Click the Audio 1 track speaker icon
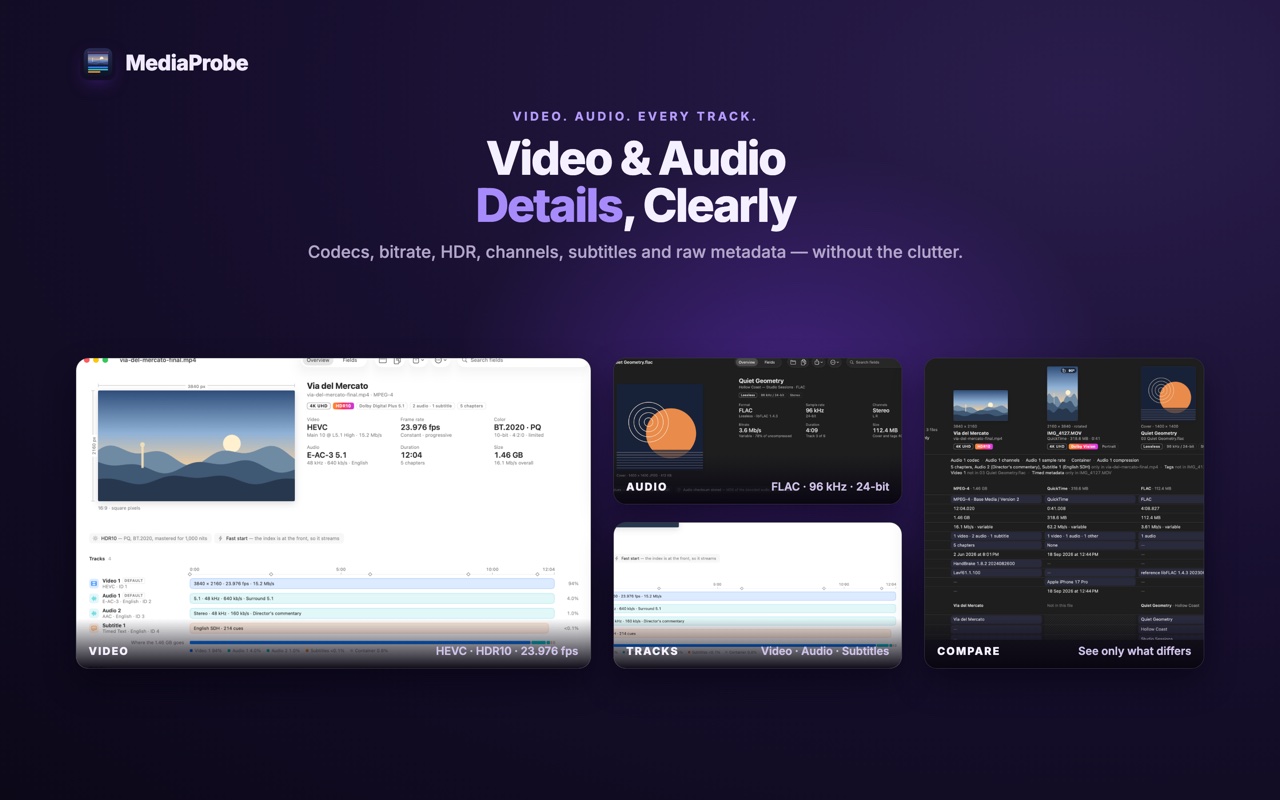Image resolution: width=1280 pixels, height=800 pixels. [94, 598]
